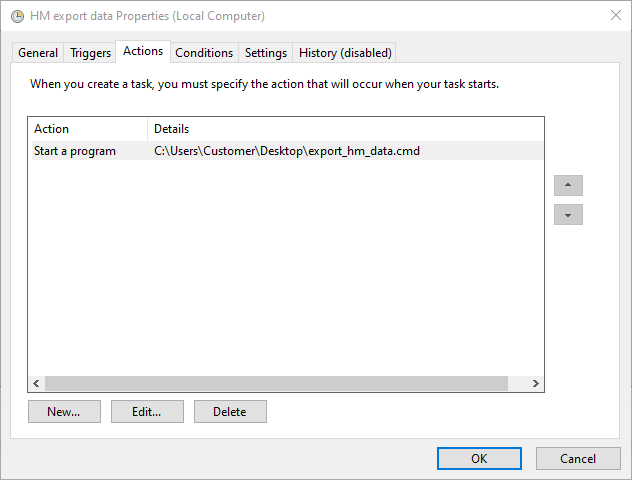The width and height of the screenshot is (632, 480).
Task: Click the export_hm_data.cmd path in Details
Action: coord(287,151)
